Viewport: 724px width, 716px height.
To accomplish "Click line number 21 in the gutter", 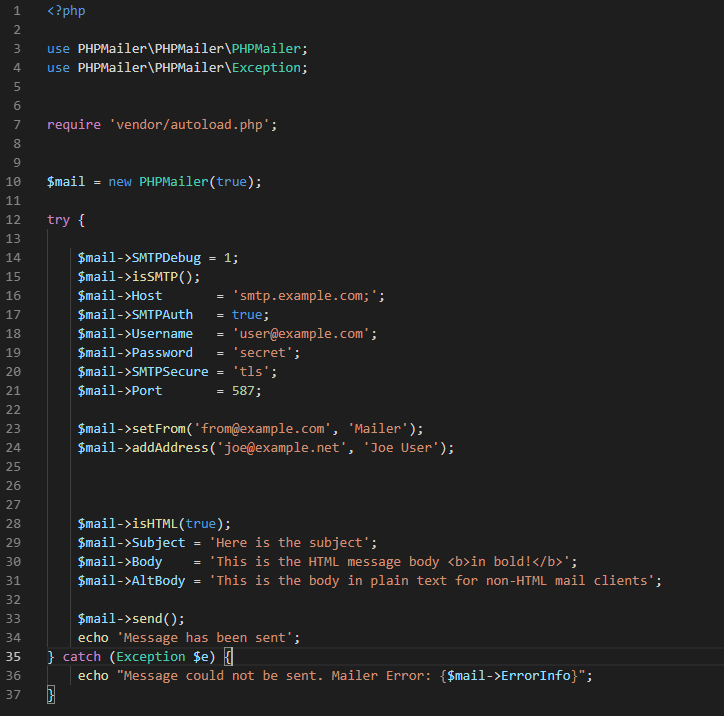I will click(x=14, y=391).
